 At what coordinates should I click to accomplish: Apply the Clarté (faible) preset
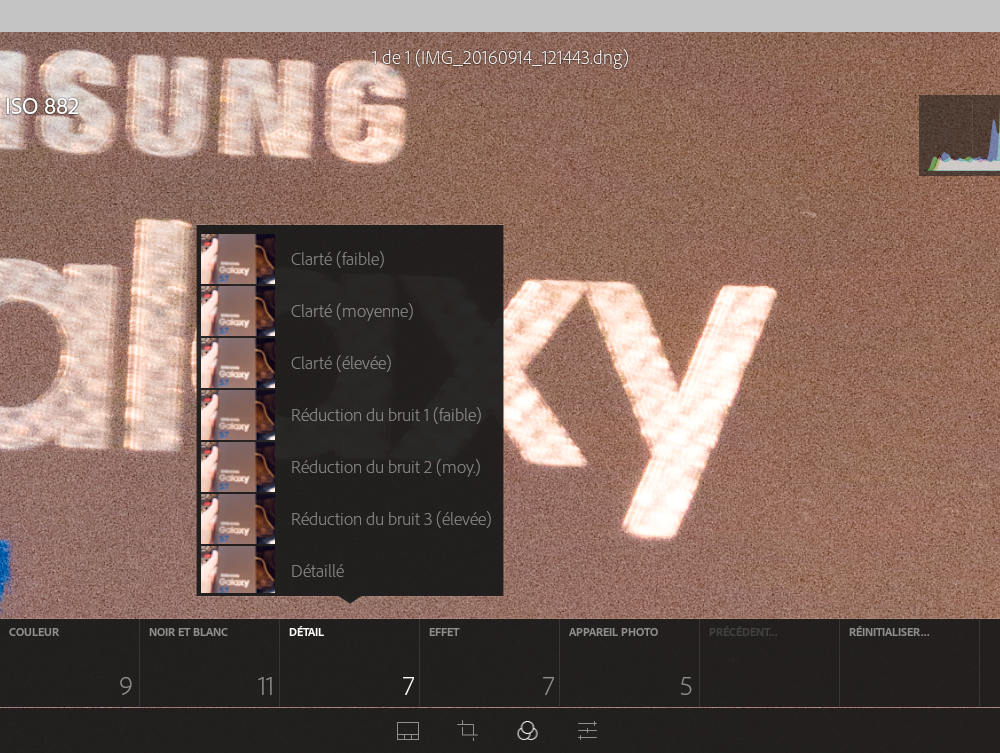click(350, 259)
